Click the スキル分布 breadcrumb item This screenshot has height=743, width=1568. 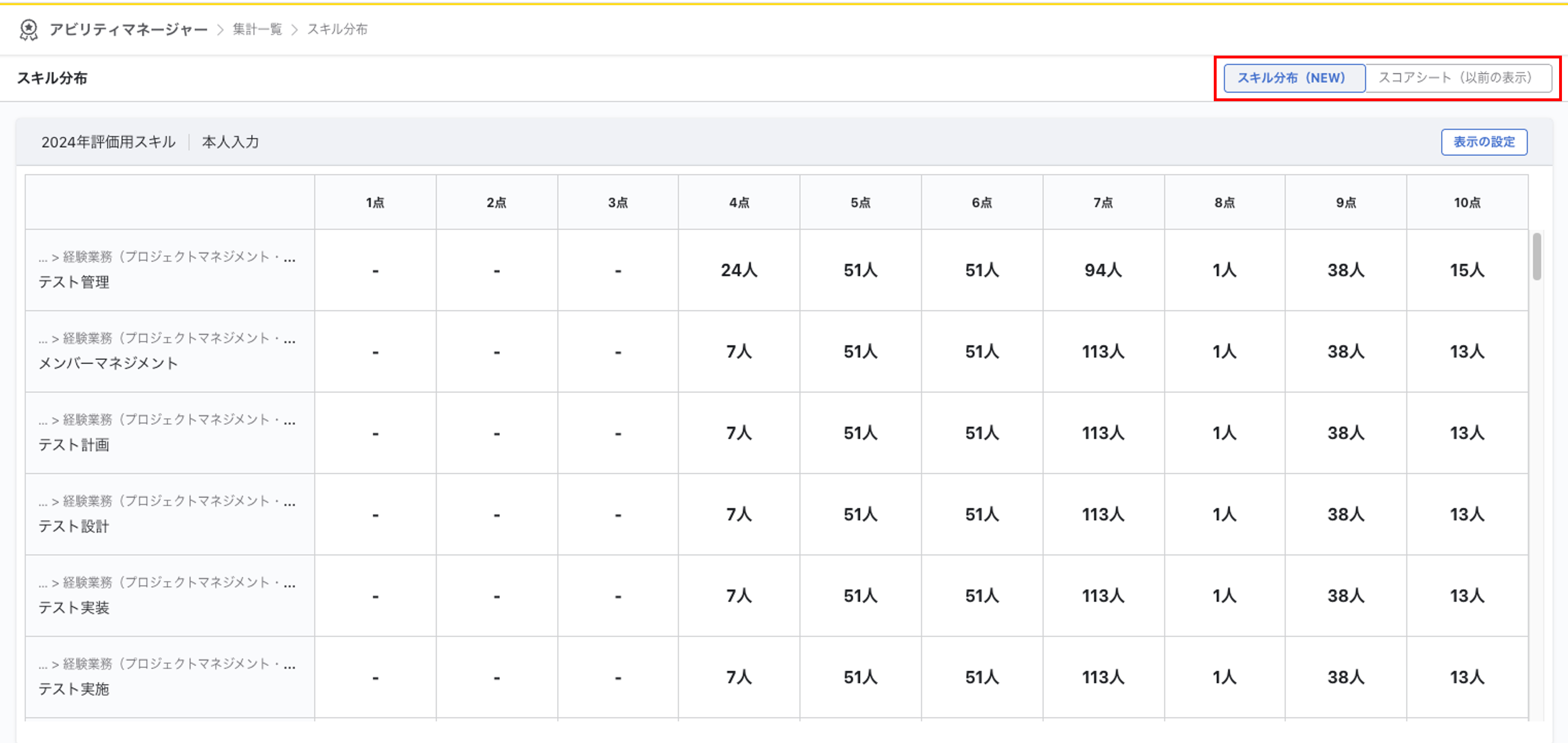(337, 29)
